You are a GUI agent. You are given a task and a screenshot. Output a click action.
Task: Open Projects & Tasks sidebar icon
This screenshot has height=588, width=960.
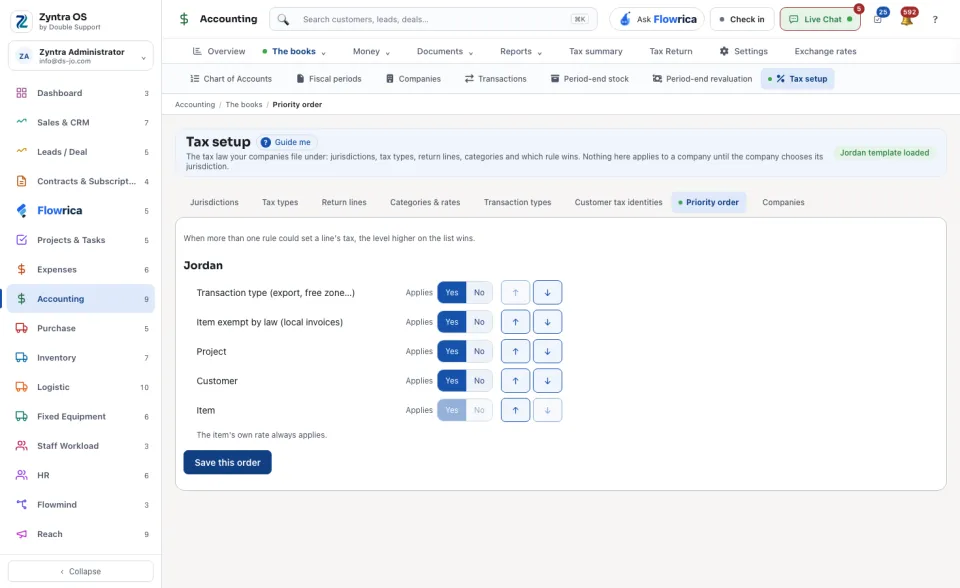(x=21, y=240)
